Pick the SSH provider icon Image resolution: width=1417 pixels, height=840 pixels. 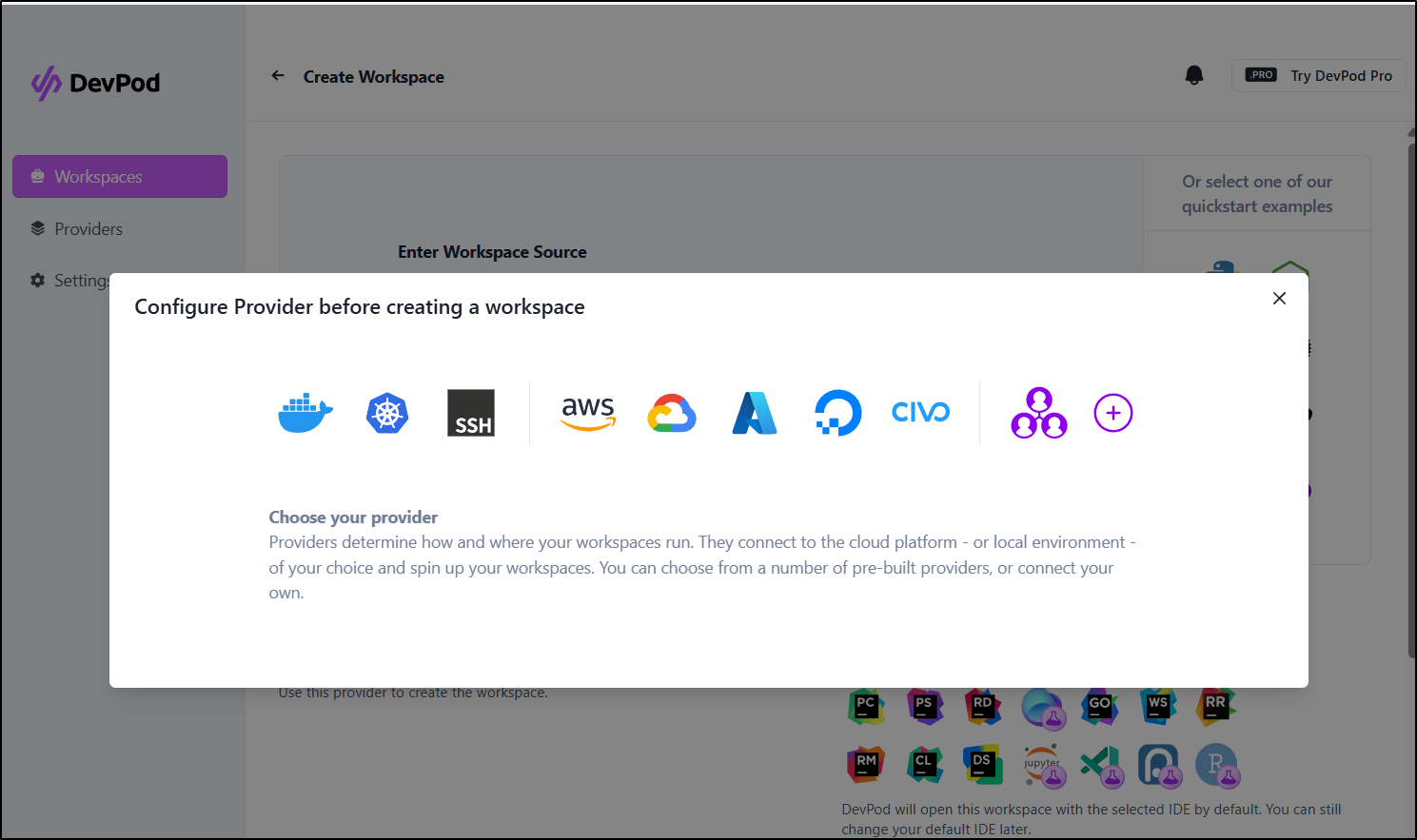click(471, 413)
